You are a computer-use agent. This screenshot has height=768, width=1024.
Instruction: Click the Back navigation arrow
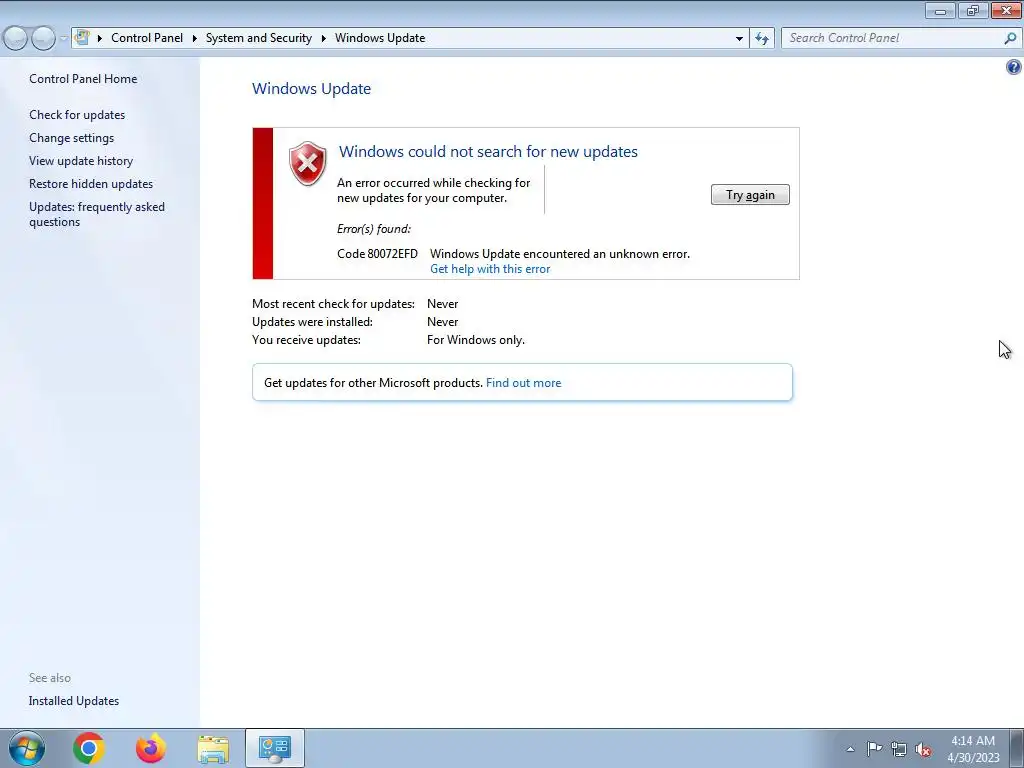point(16,39)
